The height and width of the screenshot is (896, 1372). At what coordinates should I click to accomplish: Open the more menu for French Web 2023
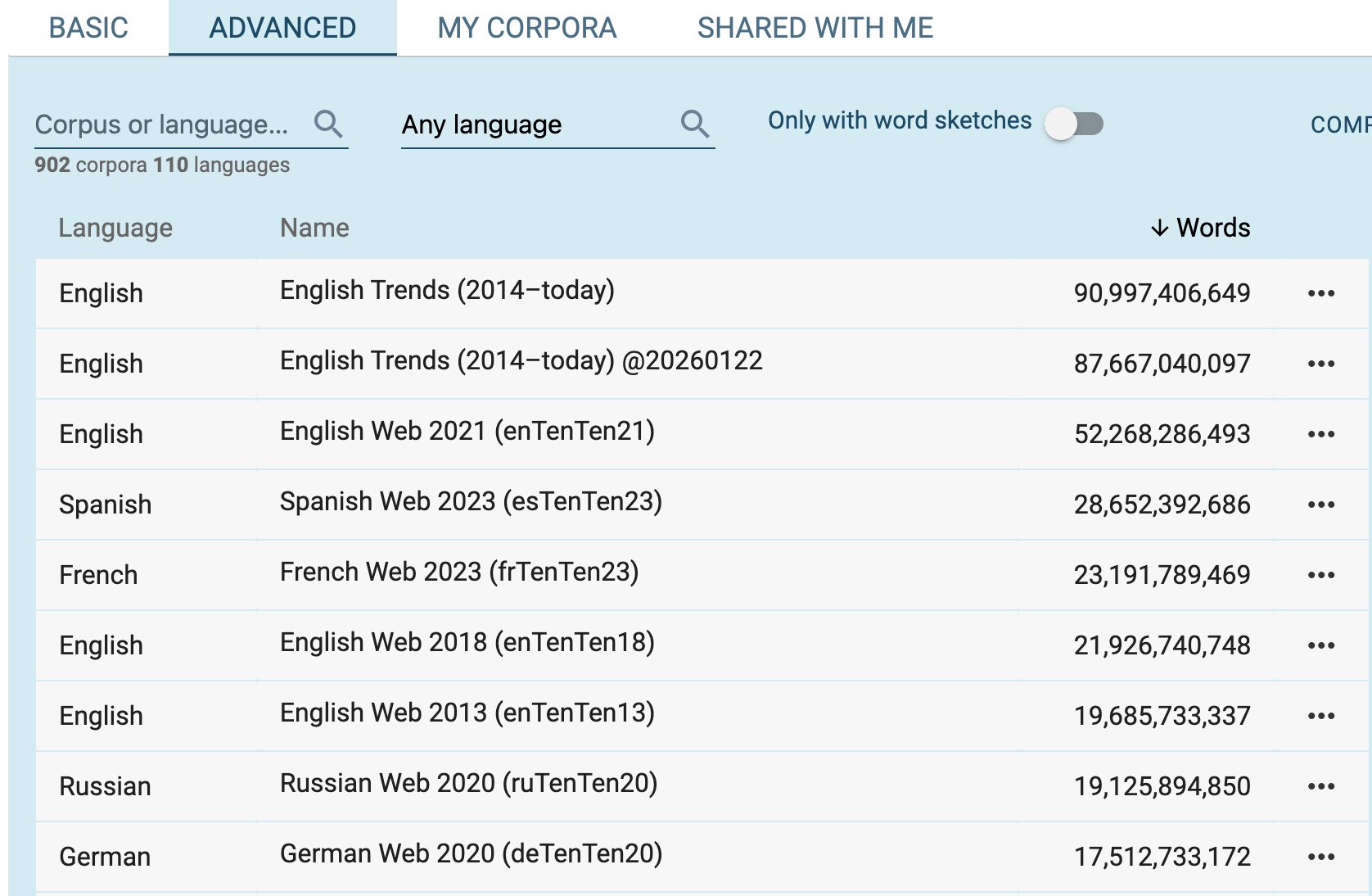tap(1320, 575)
